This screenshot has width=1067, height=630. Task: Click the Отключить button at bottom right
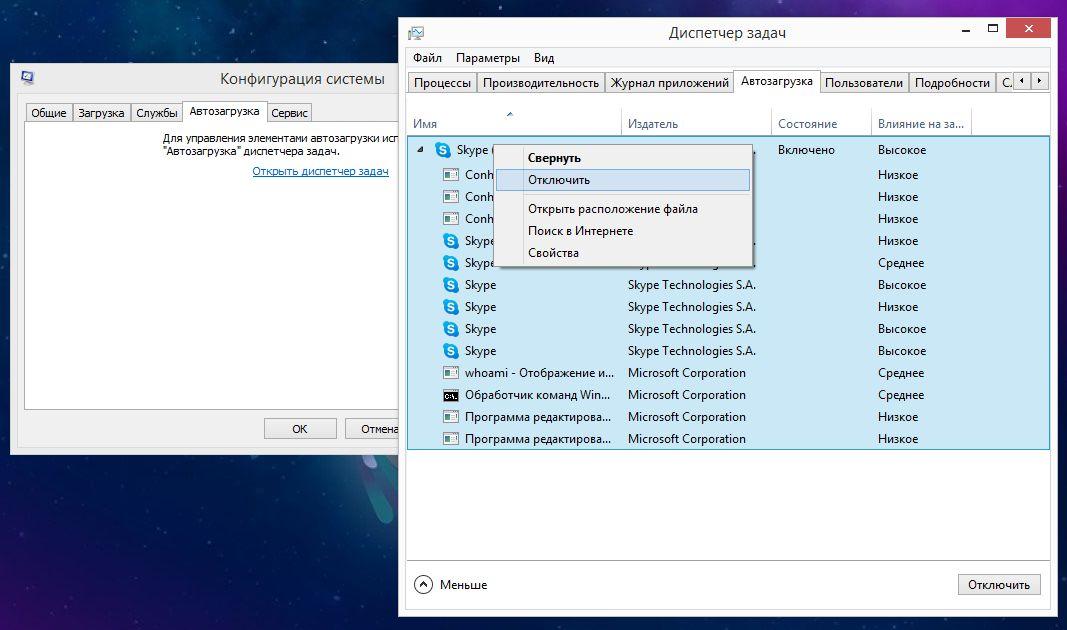click(999, 584)
